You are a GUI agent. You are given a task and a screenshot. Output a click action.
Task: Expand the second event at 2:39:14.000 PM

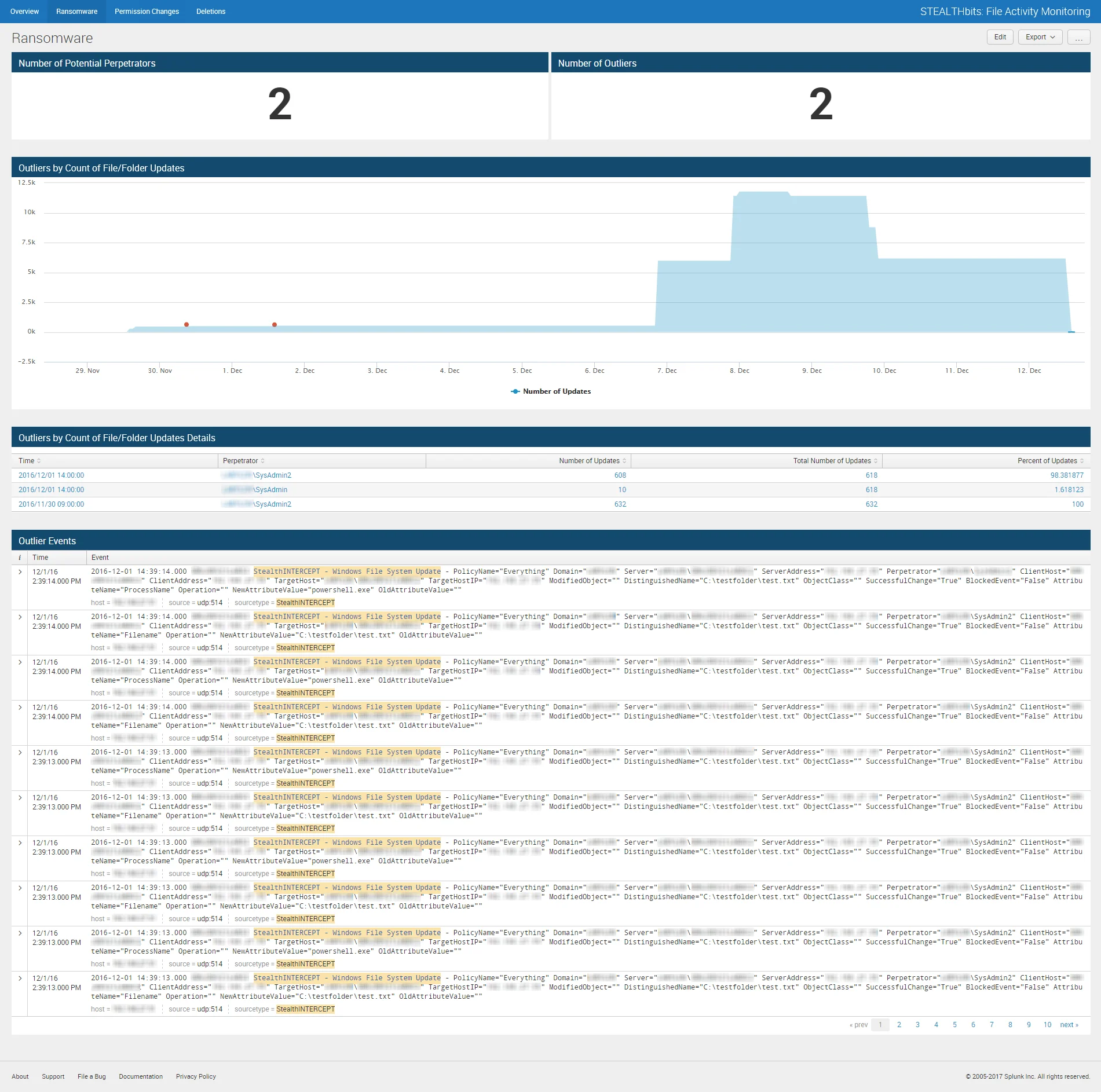(x=20, y=617)
